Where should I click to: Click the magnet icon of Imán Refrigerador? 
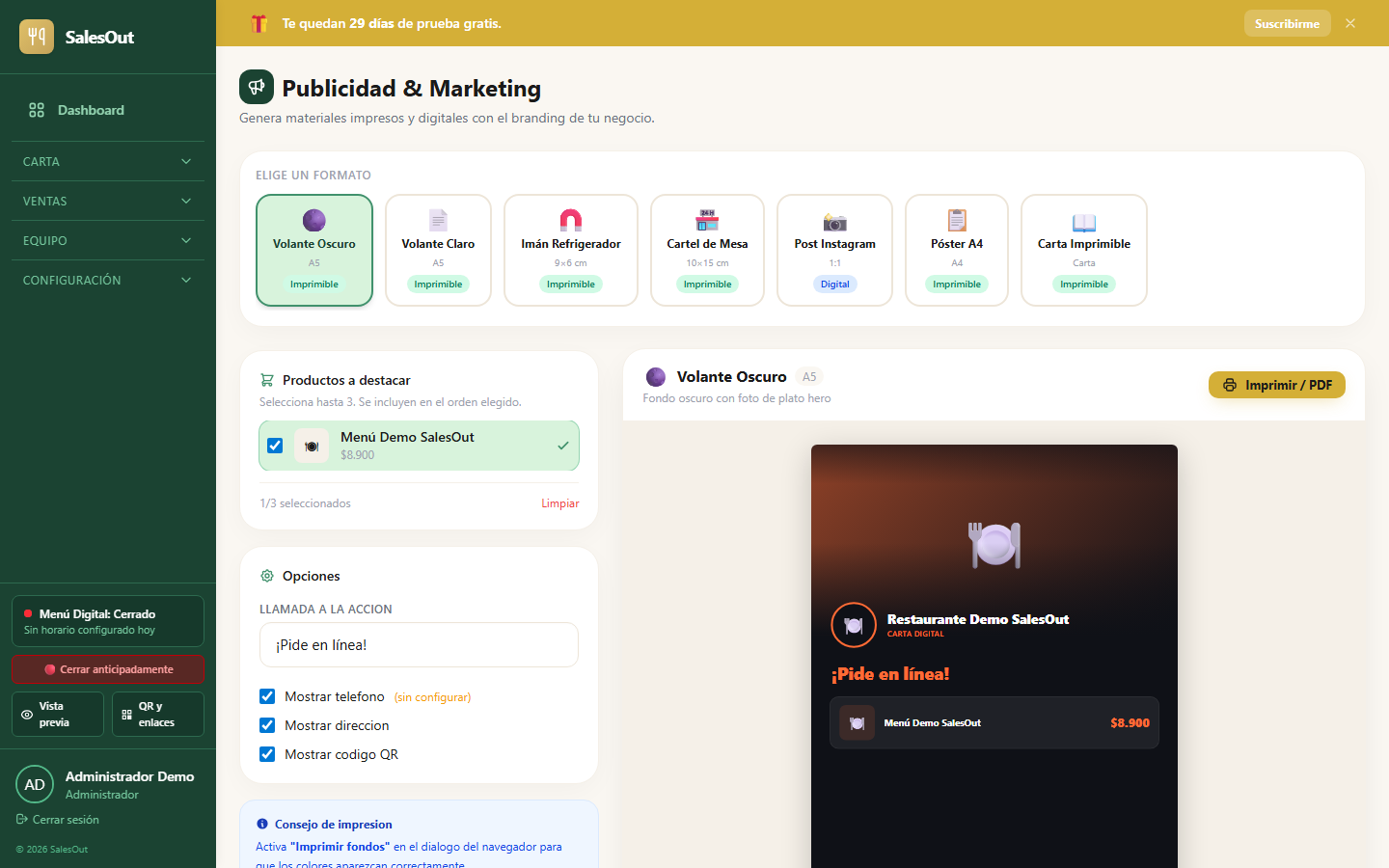tap(571, 220)
